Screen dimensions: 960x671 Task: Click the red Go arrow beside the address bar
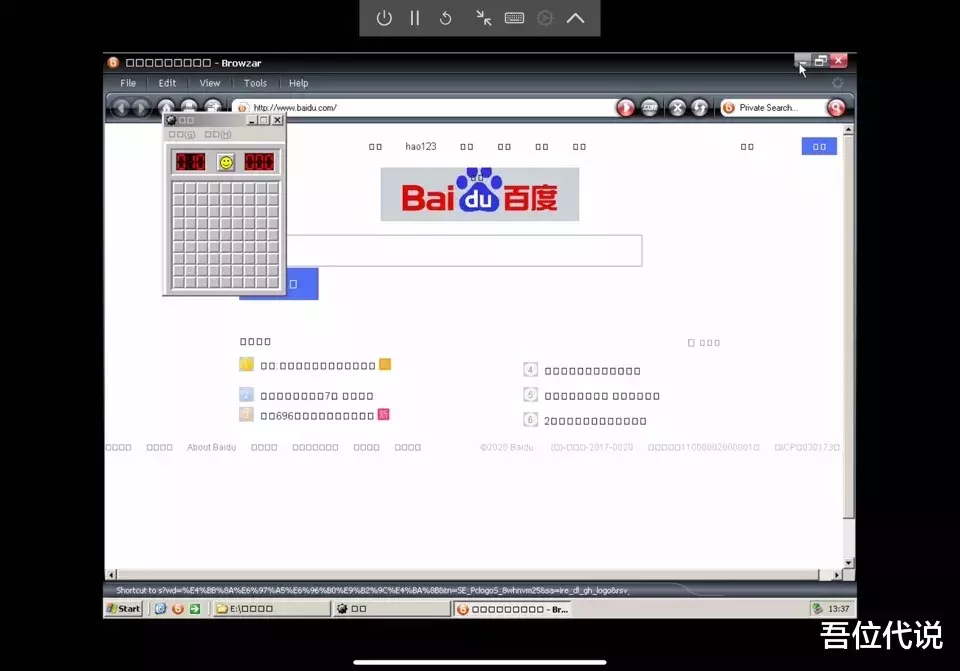tap(624, 107)
